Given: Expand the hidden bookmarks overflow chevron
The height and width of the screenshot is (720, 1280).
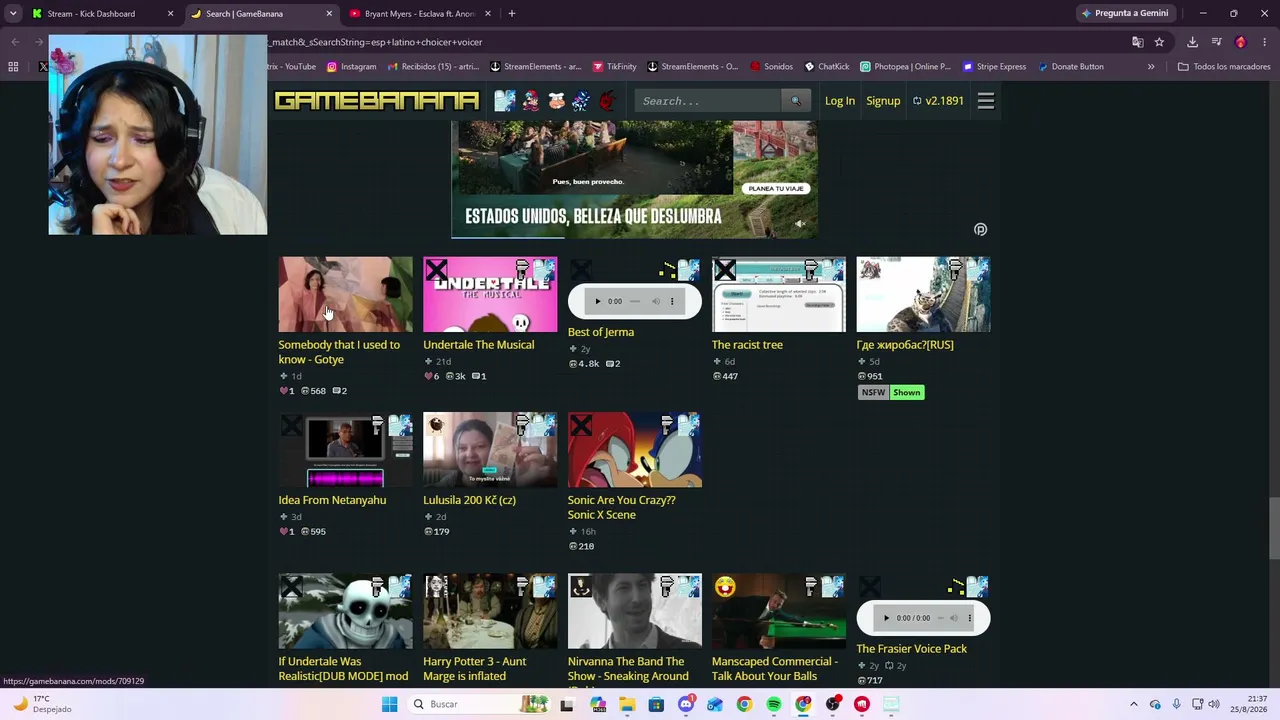Looking at the screenshot, I should (x=1151, y=67).
